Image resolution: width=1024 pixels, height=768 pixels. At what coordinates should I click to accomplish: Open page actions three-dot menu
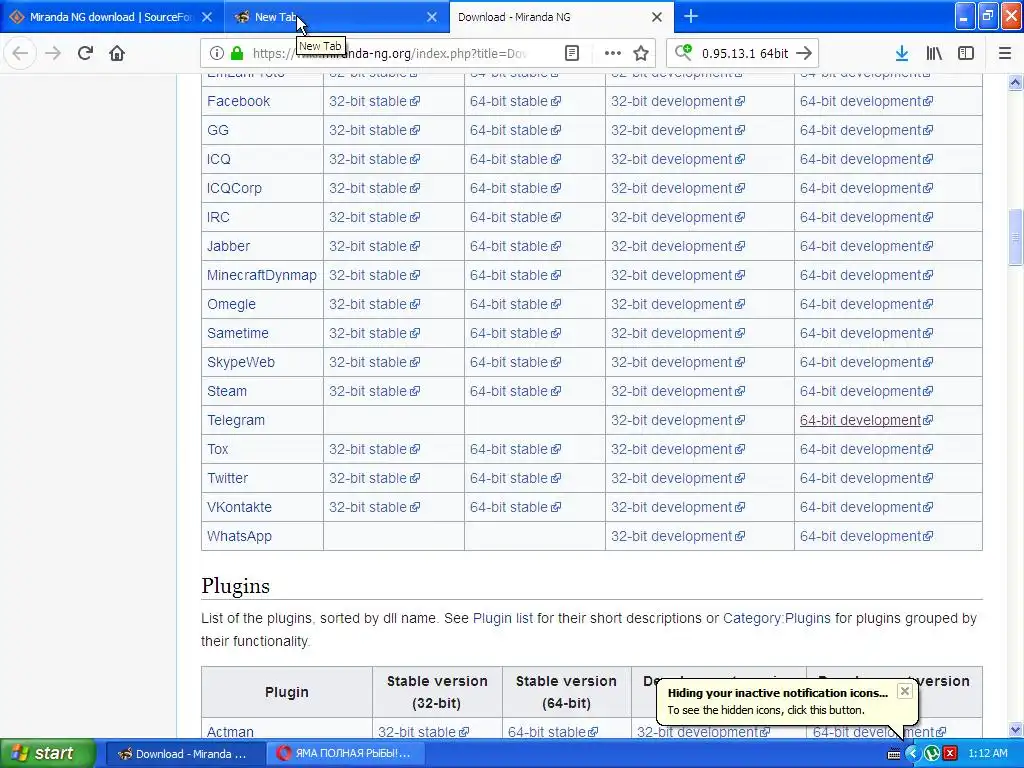613,53
